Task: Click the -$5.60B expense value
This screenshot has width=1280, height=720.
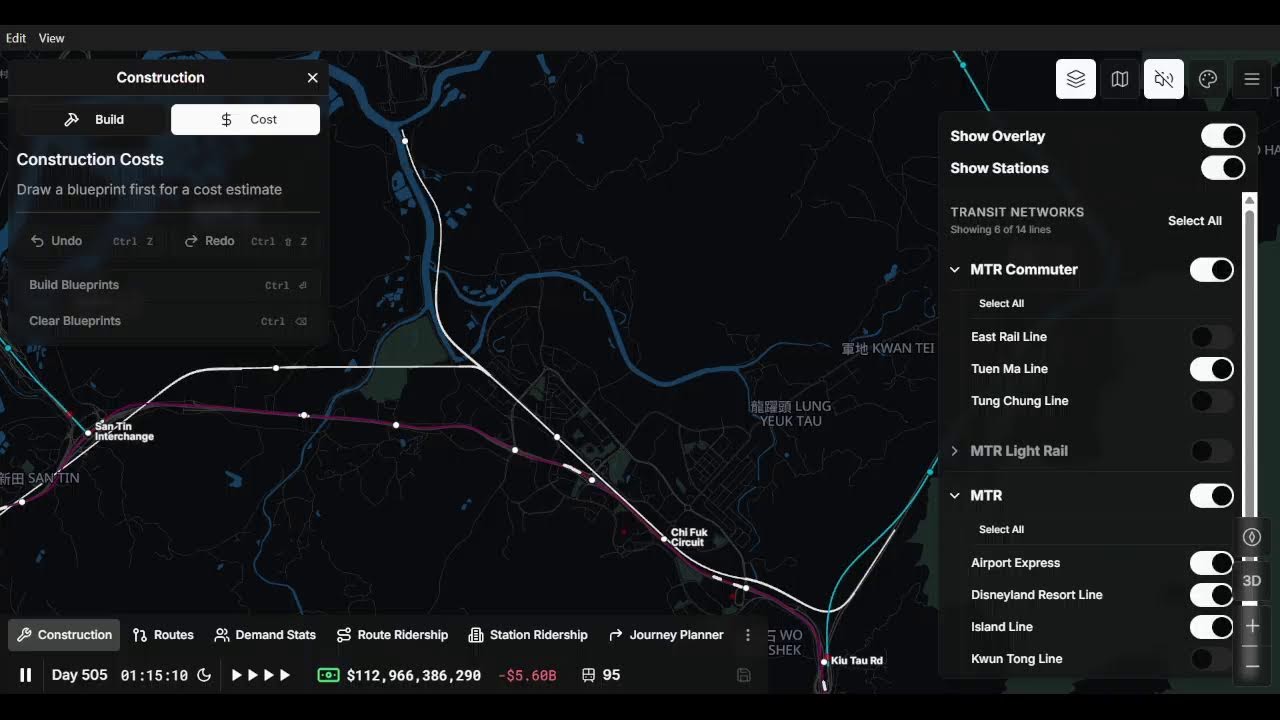Action: (x=527, y=675)
